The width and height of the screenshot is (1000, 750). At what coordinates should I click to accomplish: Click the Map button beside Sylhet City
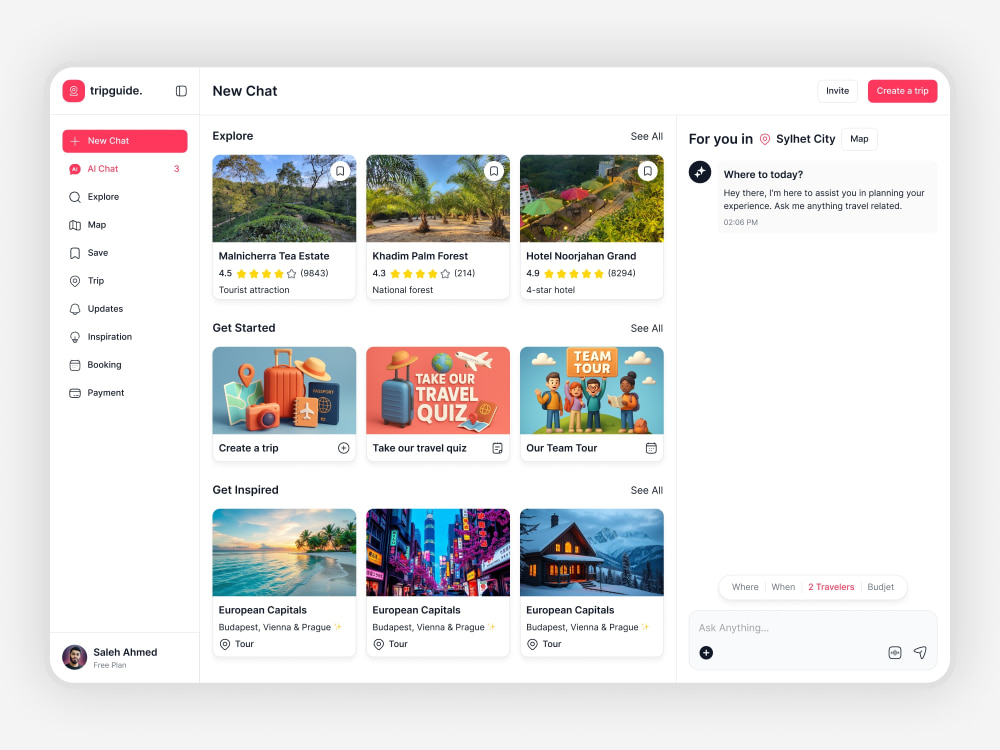pyautogui.click(x=859, y=139)
